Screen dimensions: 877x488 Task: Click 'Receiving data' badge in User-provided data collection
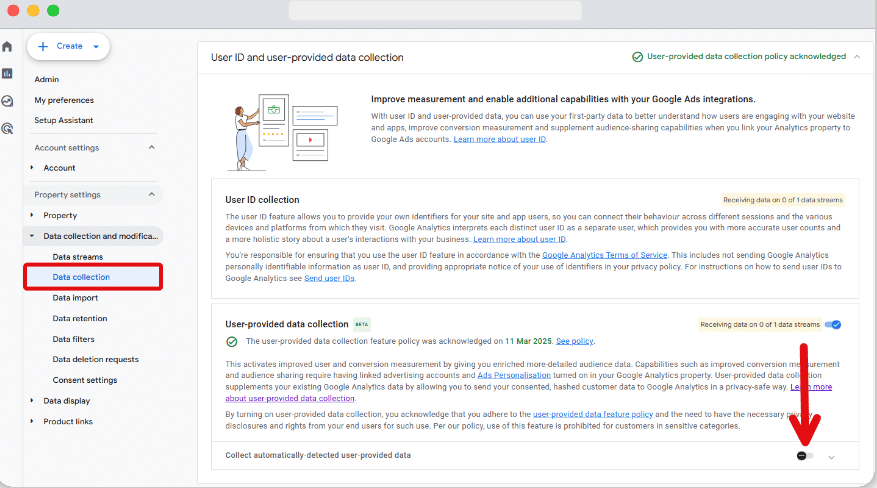(760, 325)
